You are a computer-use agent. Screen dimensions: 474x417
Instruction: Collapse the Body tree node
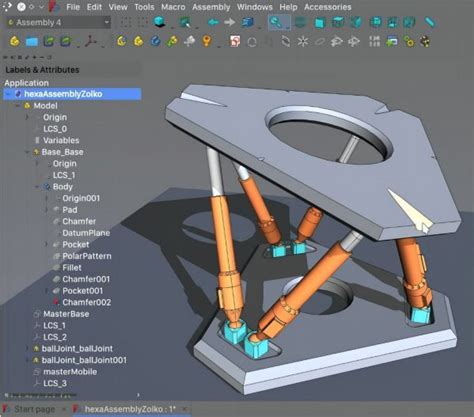[x=37, y=187]
